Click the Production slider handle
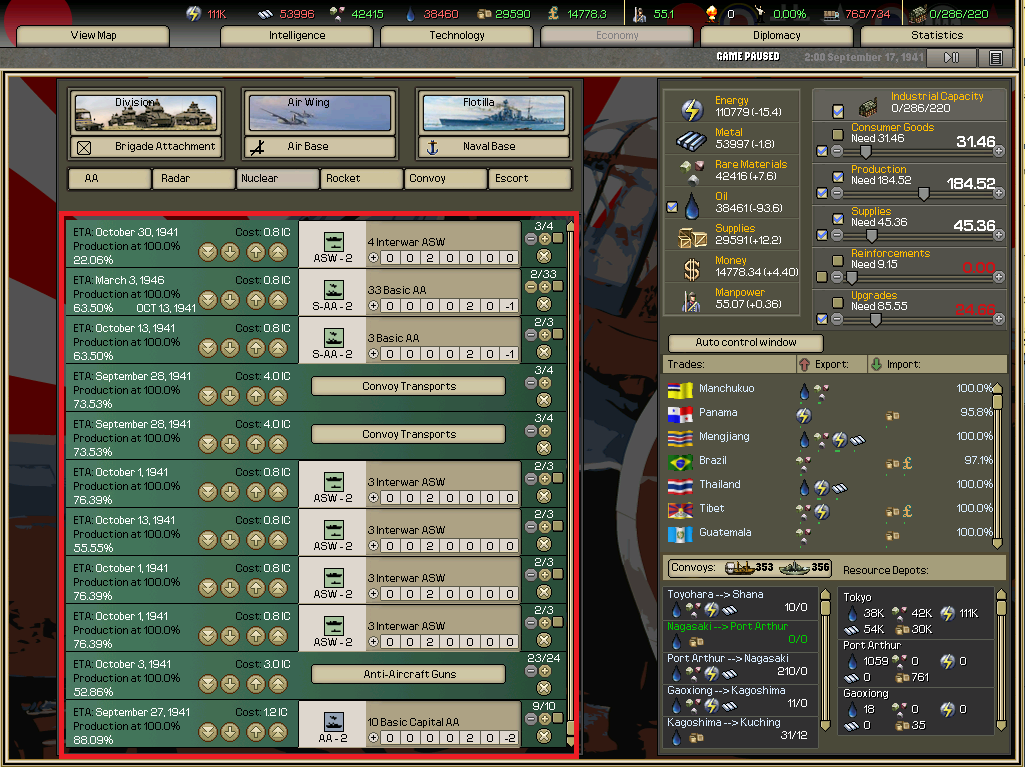1025x767 pixels. point(923,193)
